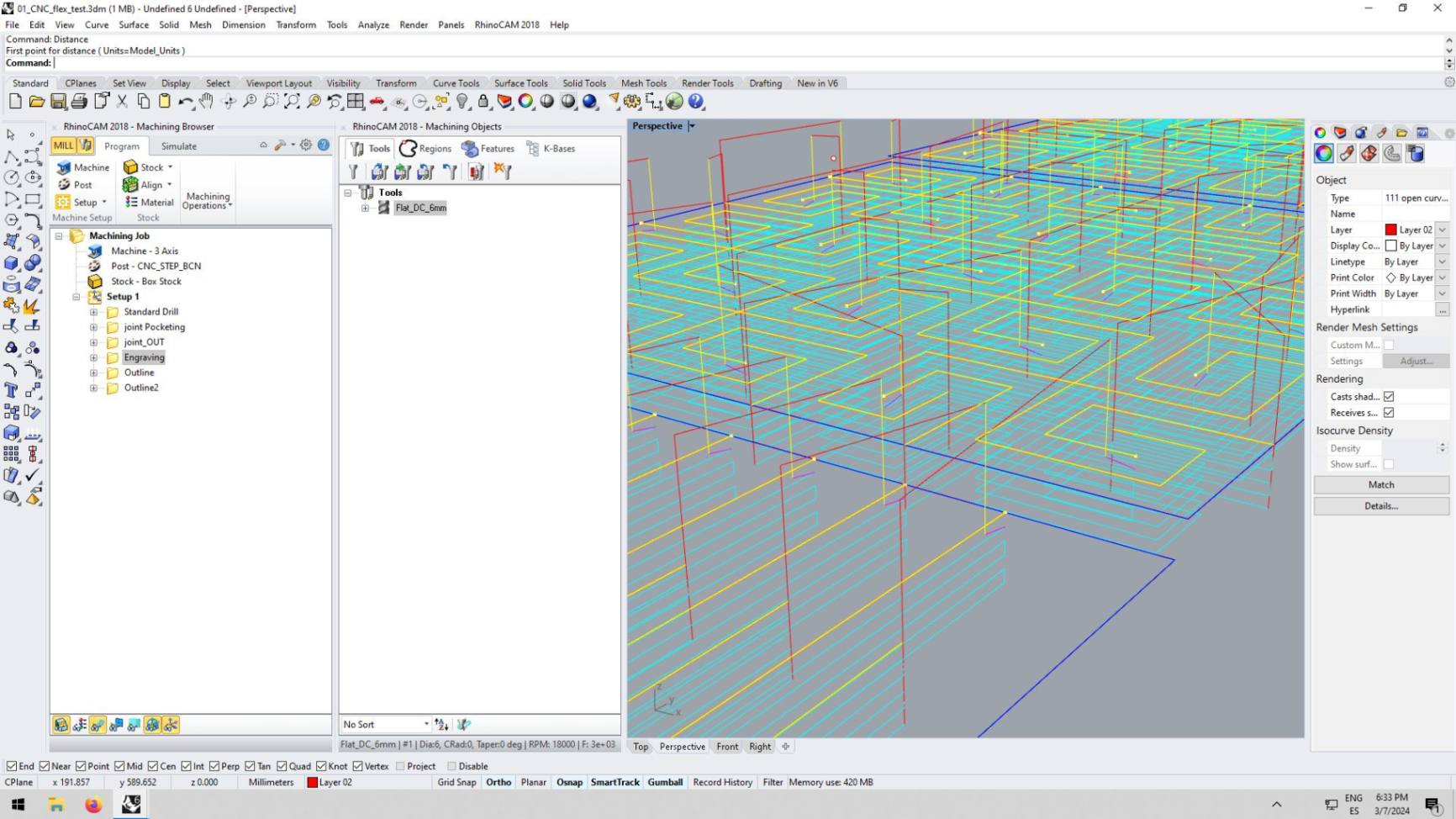Collapse the Setup 1 tree node
The height and width of the screenshot is (819, 1456).
[76, 297]
